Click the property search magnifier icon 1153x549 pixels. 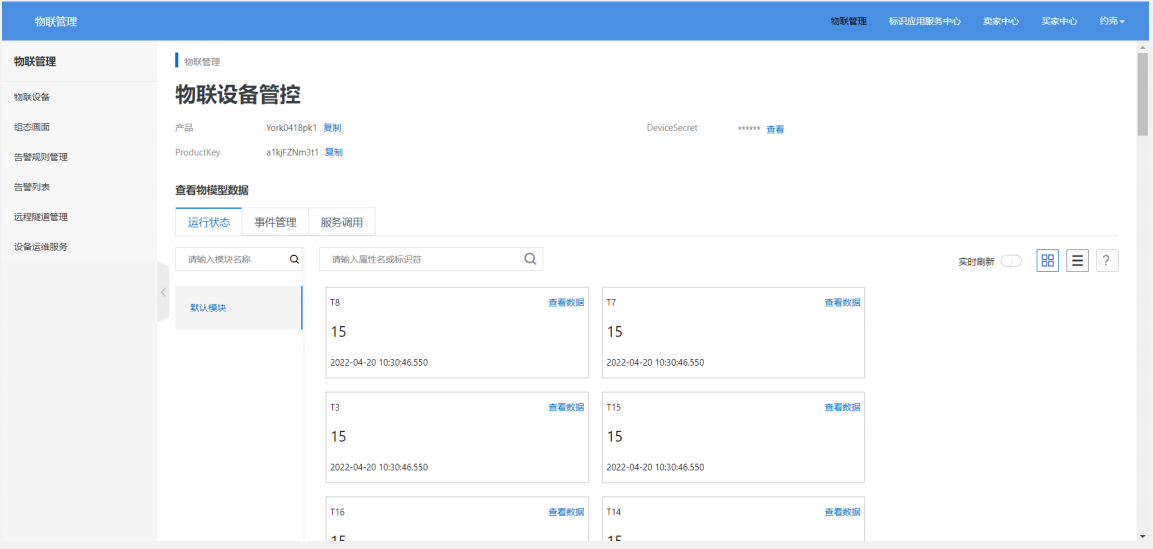pyautogui.click(x=530, y=259)
